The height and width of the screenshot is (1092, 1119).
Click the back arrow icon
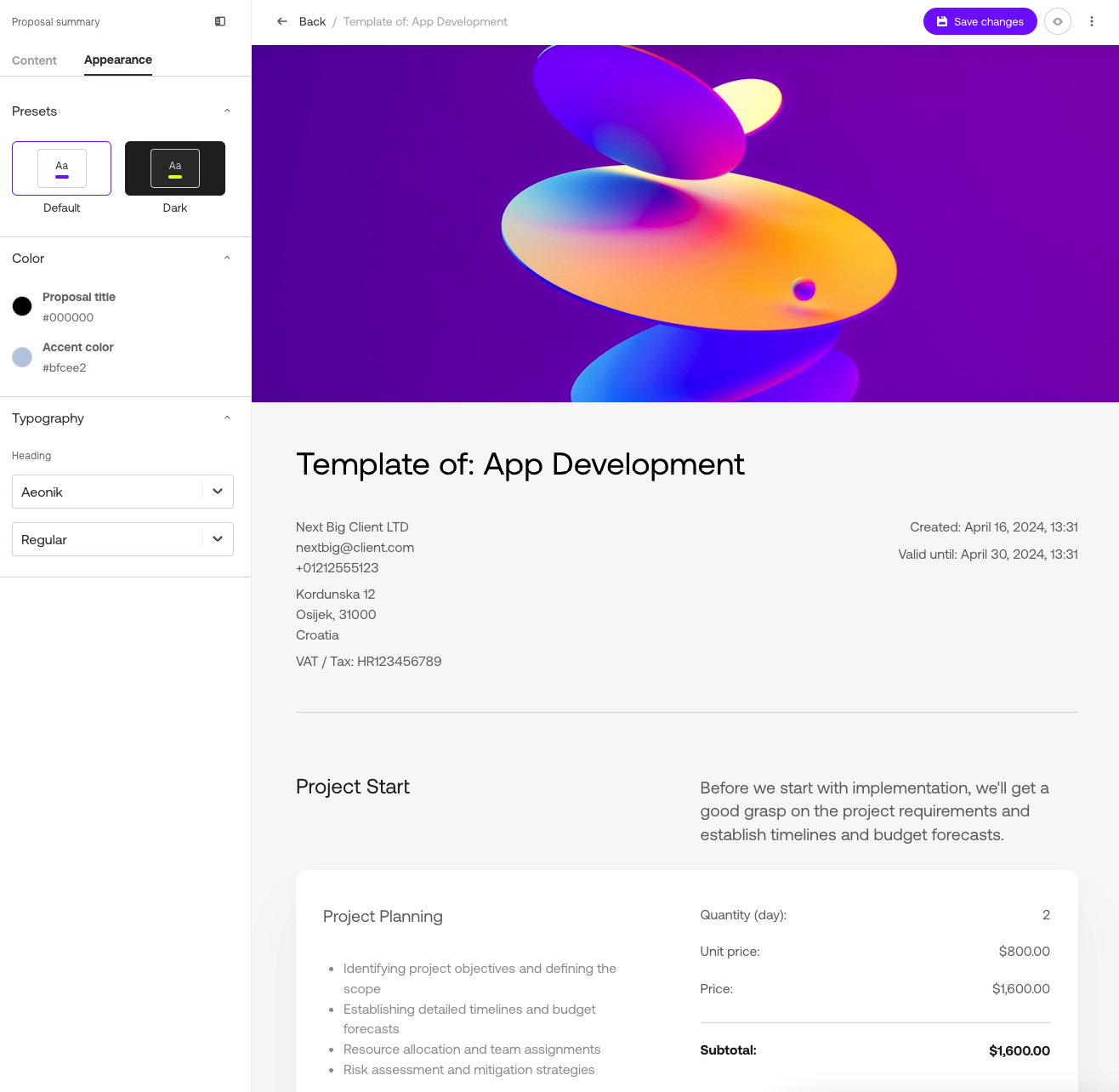(x=282, y=21)
